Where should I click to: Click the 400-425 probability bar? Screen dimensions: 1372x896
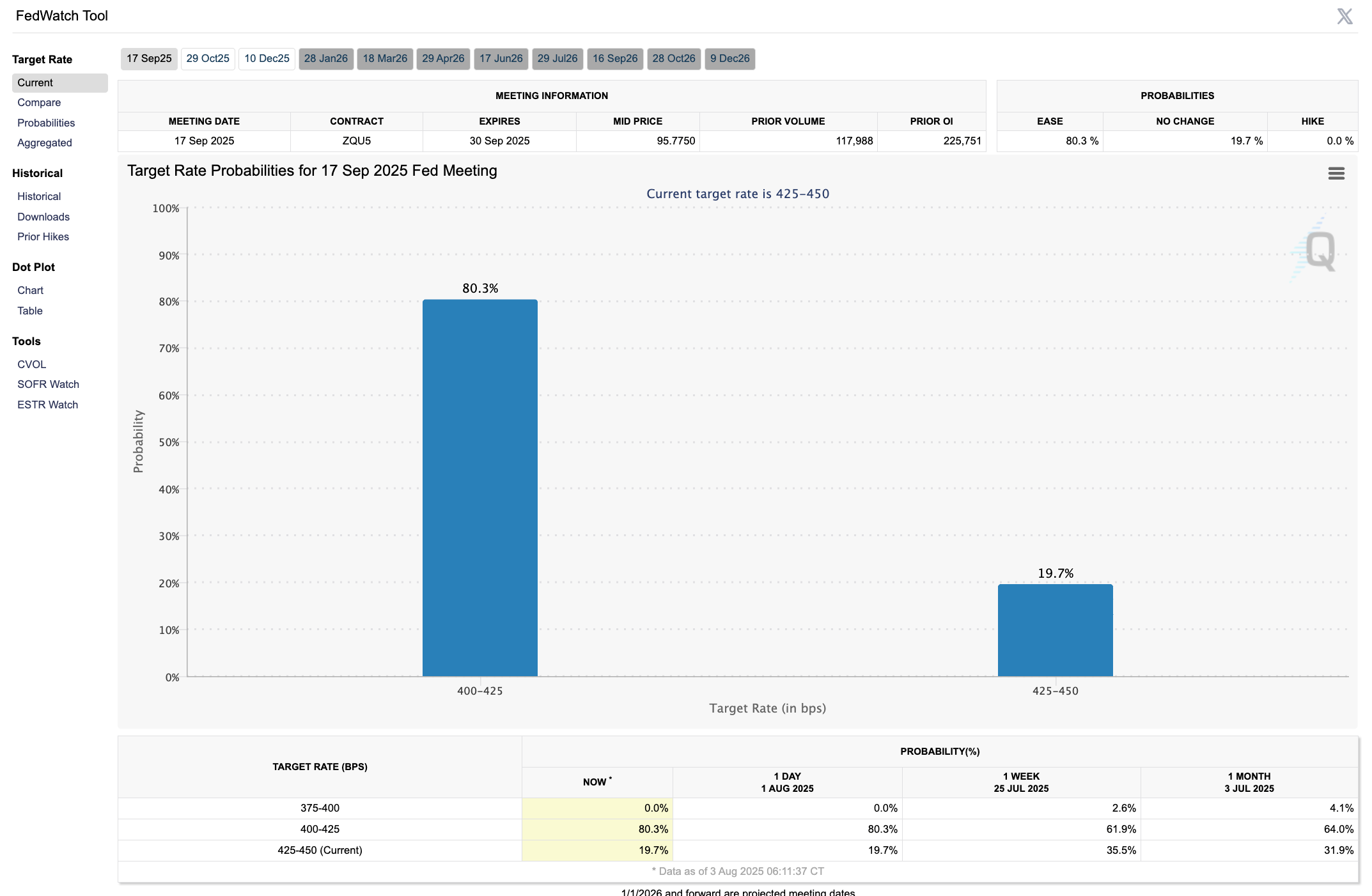coord(479,488)
